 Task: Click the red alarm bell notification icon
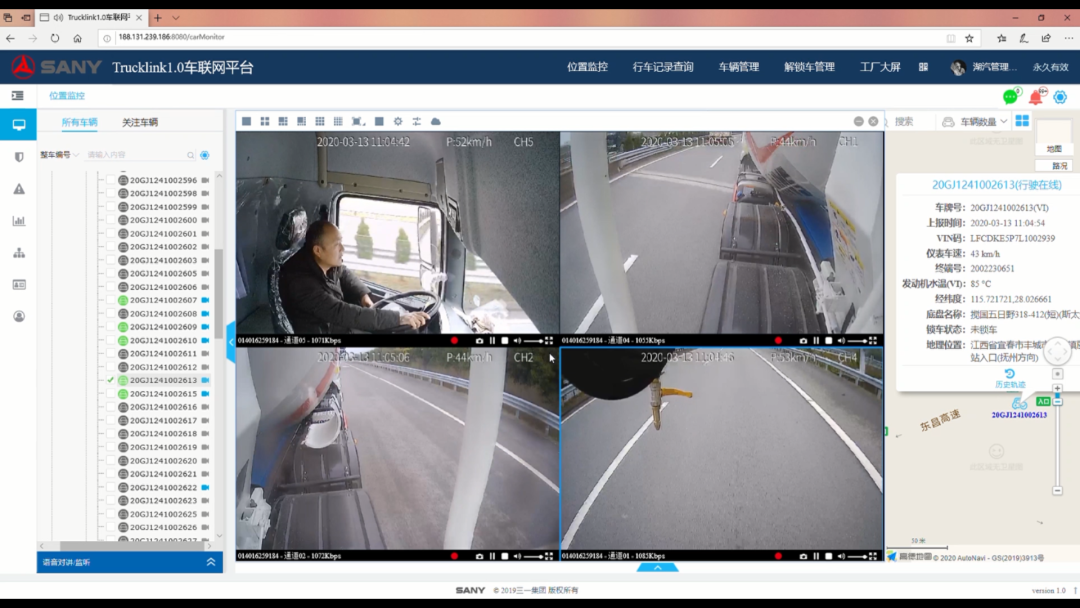coord(1035,97)
